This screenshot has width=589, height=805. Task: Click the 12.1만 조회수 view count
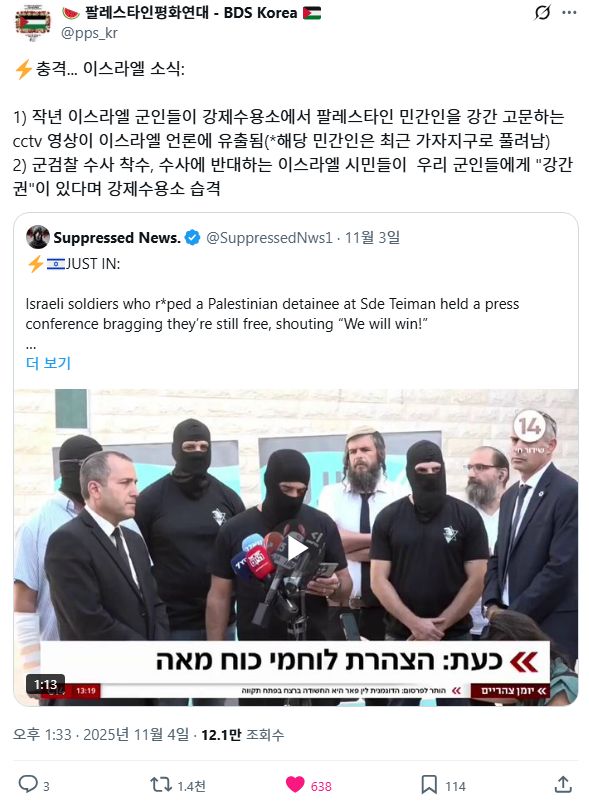click(x=242, y=735)
